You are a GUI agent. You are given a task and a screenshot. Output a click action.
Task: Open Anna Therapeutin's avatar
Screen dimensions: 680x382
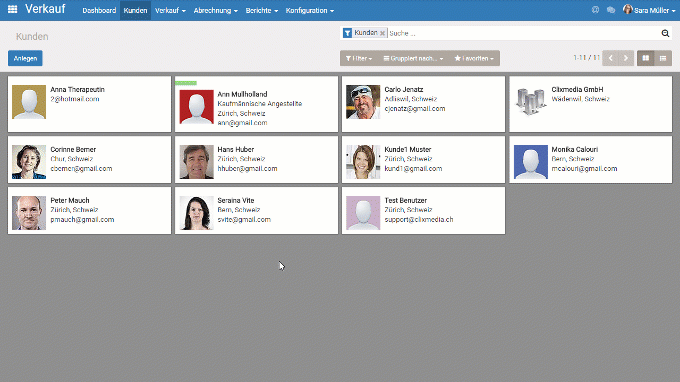click(29, 102)
